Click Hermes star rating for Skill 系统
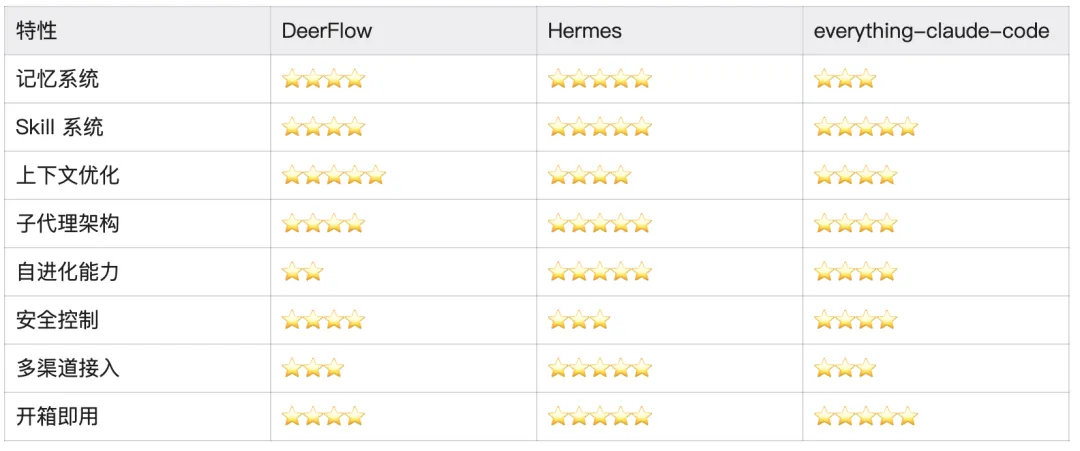Screen dimensions: 1080x451 click(x=599, y=127)
